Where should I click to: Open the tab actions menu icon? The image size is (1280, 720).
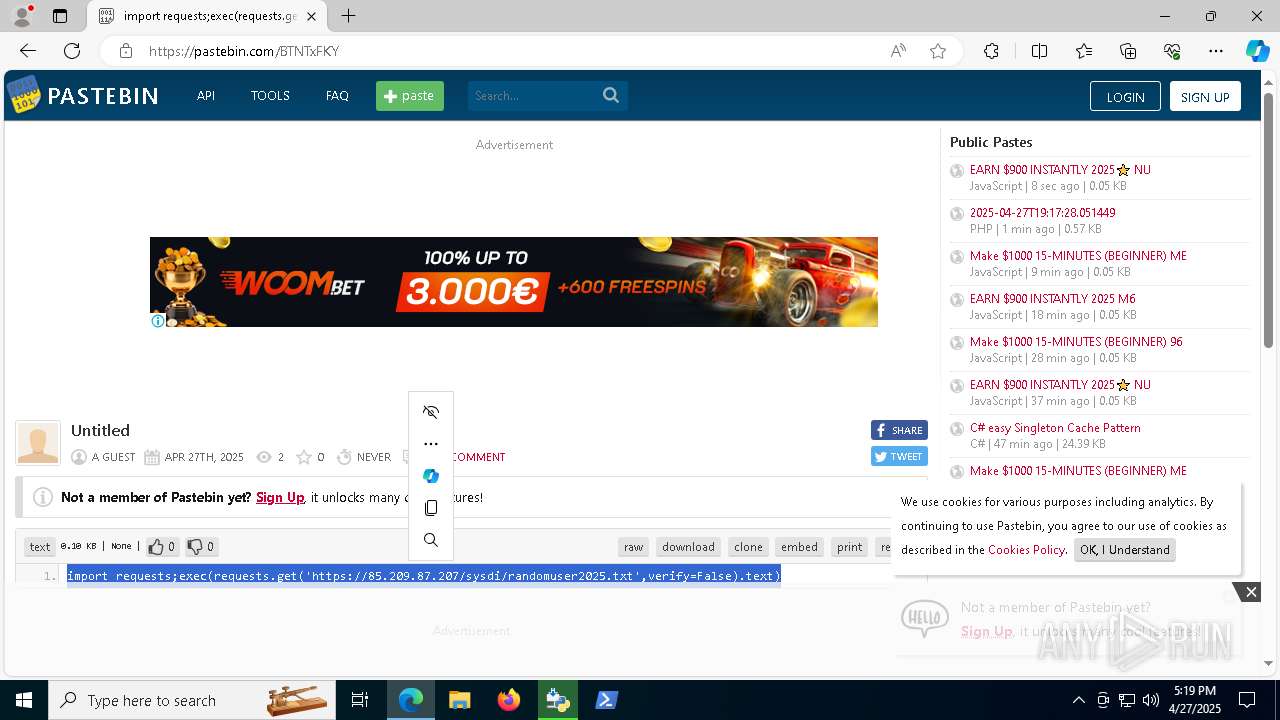[60, 16]
